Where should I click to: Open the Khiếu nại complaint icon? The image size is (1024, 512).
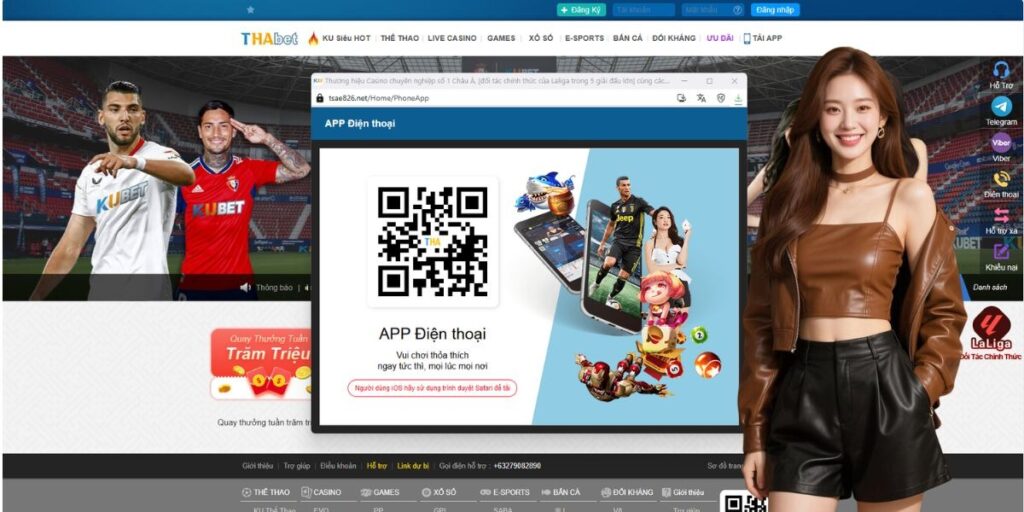(x=1001, y=252)
